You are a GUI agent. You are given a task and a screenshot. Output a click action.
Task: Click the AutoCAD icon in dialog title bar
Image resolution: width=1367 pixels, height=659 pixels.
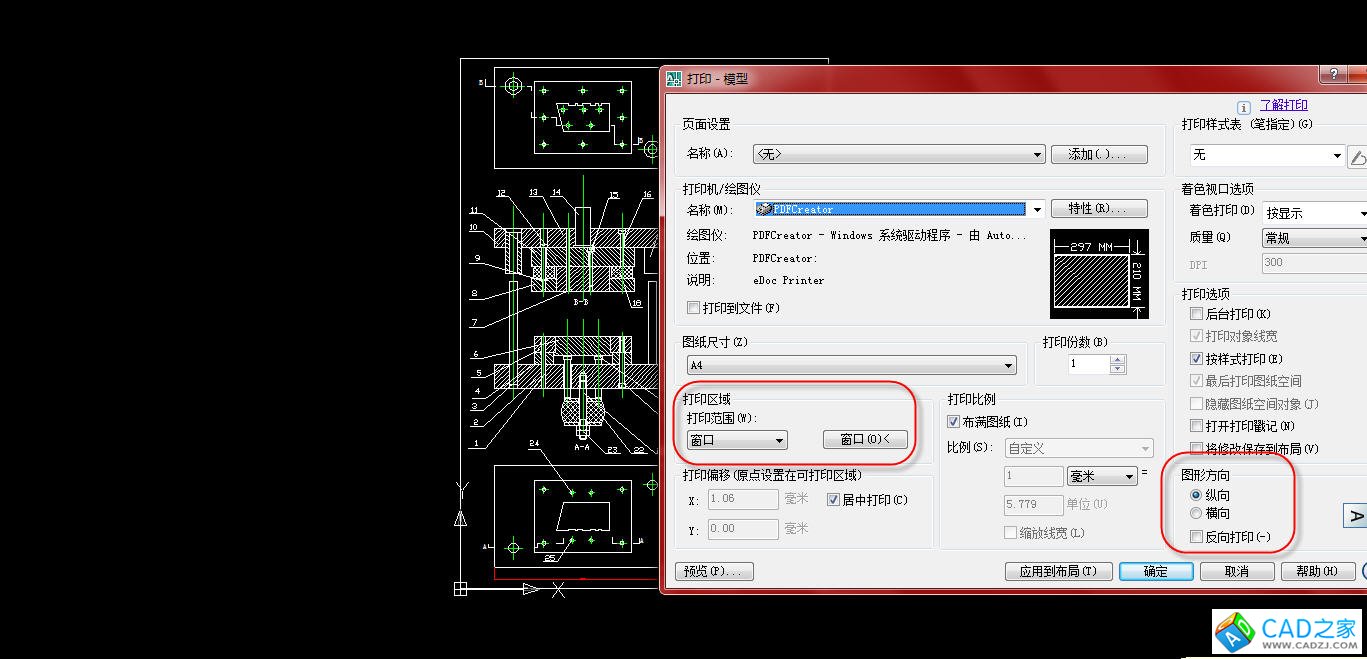click(674, 79)
